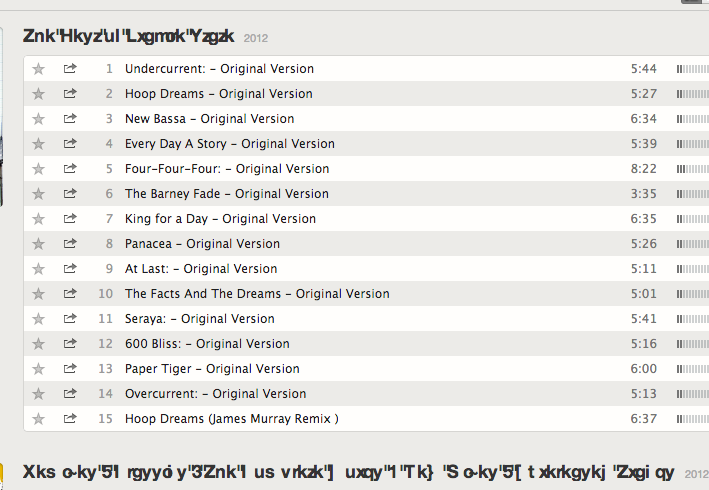Toggle star on New Bassa track
The height and width of the screenshot is (490, 709).
39,119
